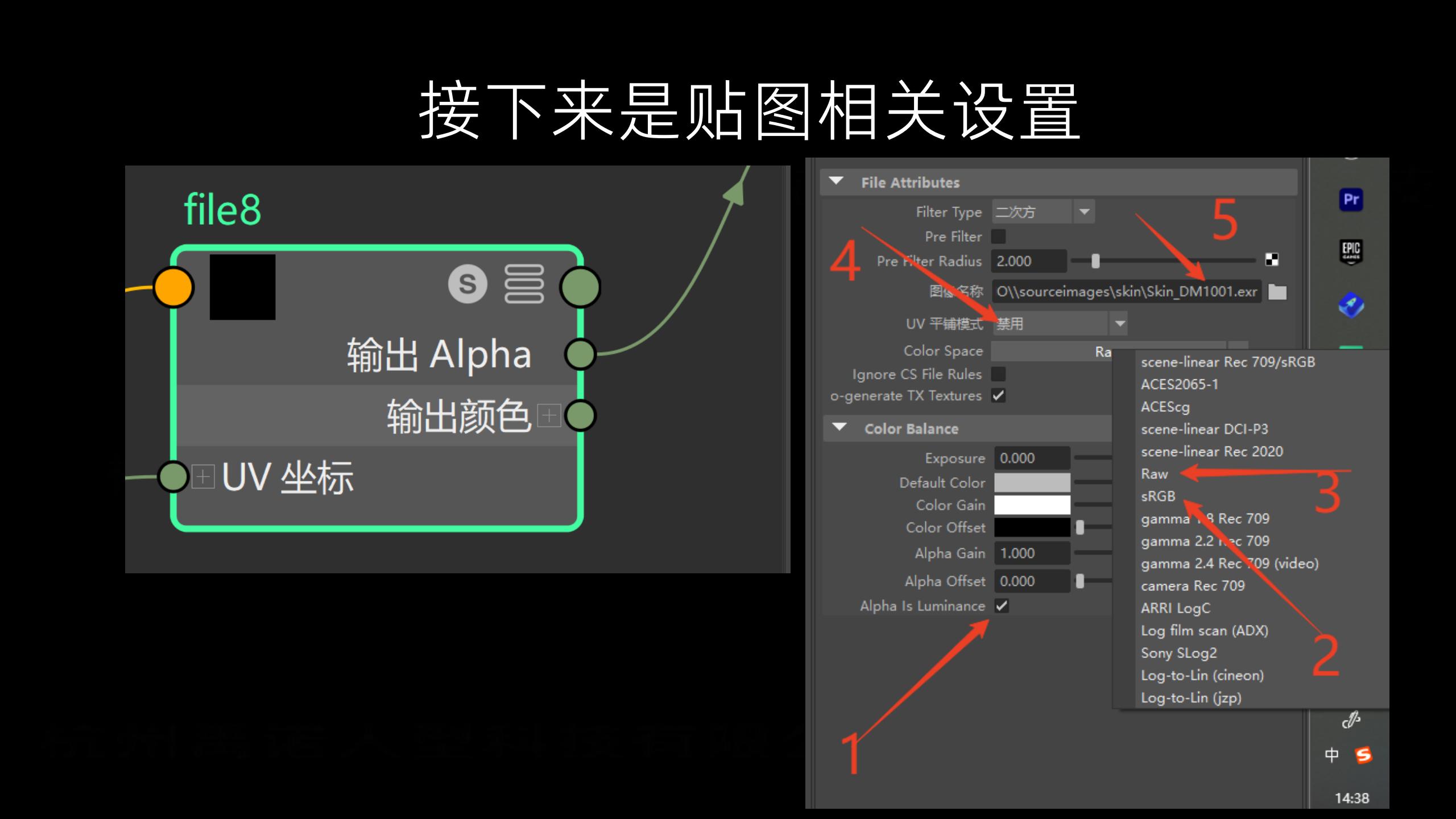Select sRGB in color space list
The image size is (1456, 819).
[x=1157, y=496]
